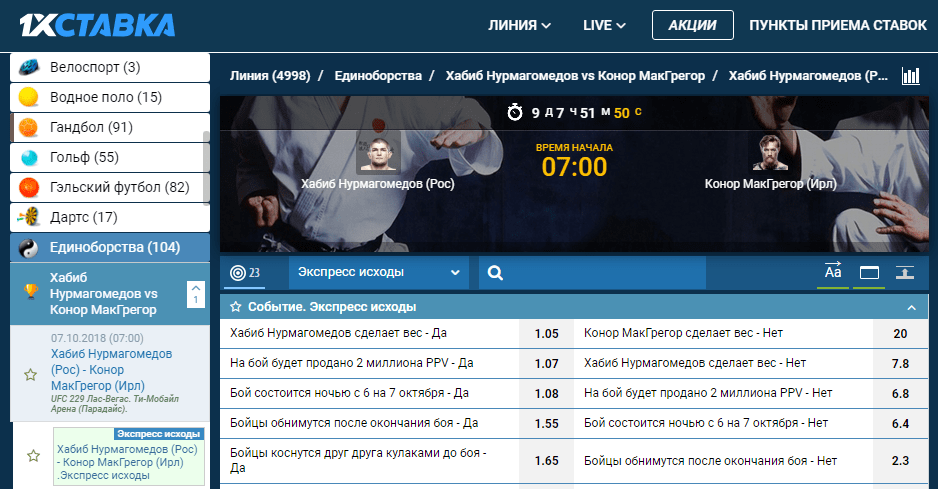This screenshot has height=489, width=938.
Task: Toggle the Aa text display icon
Action: (x=833, y=272)
